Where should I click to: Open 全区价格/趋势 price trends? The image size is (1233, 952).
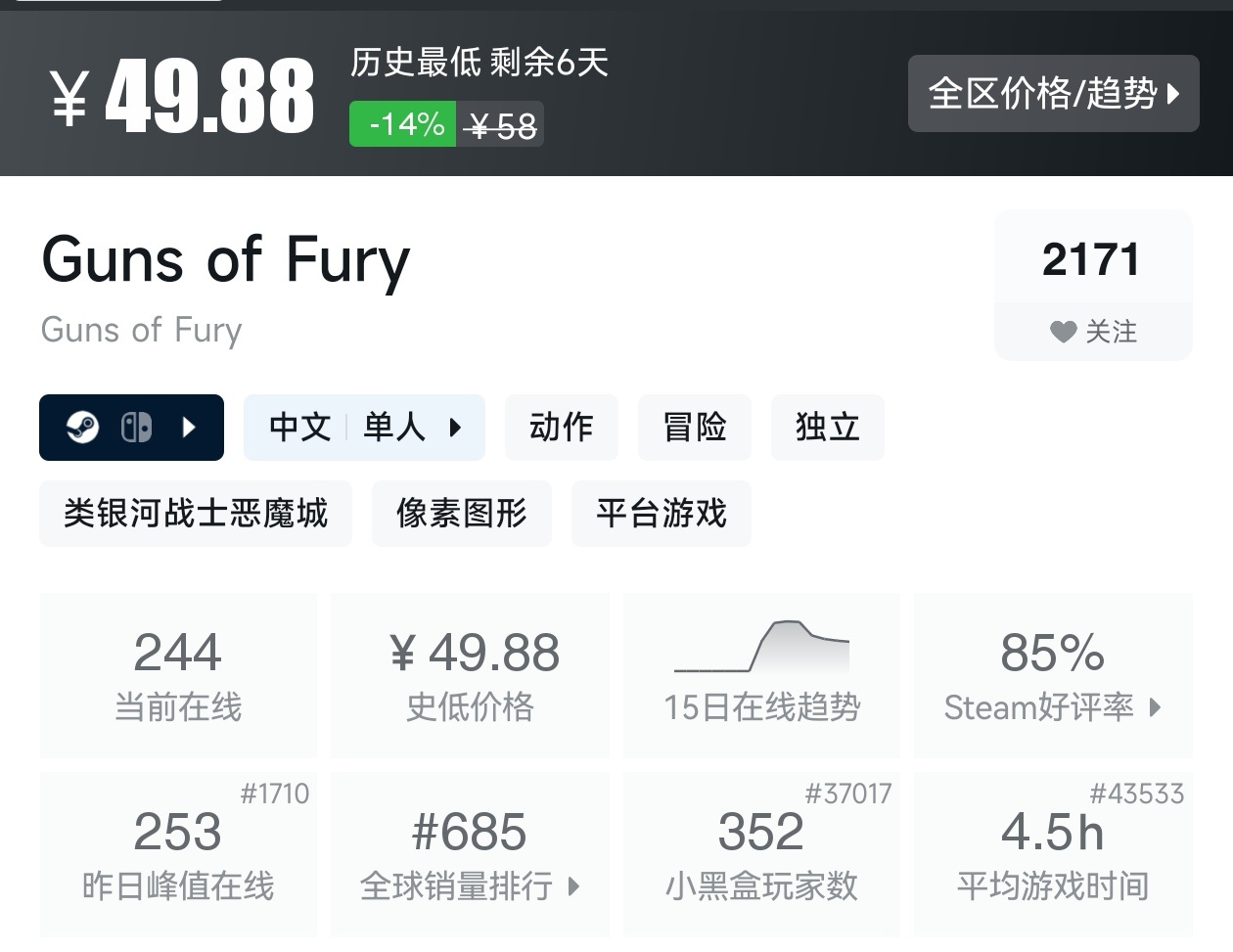click(1053, 93)
